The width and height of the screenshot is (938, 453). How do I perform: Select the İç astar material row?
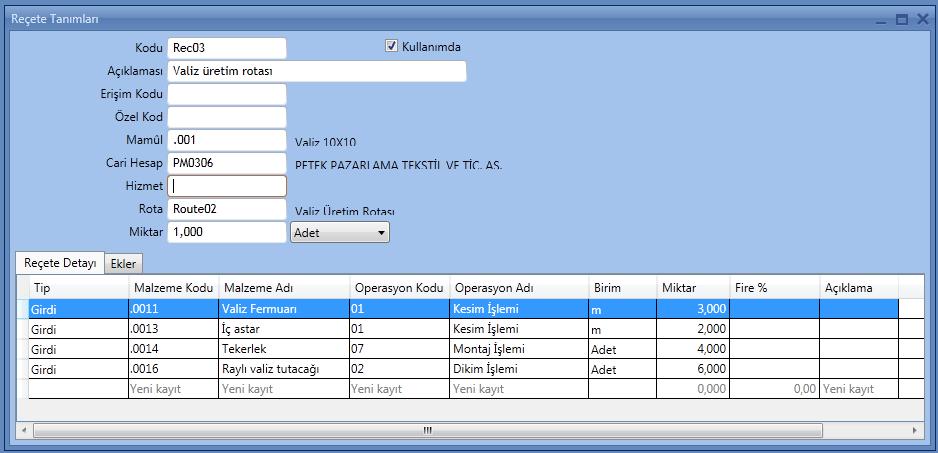tap(284, 329)
